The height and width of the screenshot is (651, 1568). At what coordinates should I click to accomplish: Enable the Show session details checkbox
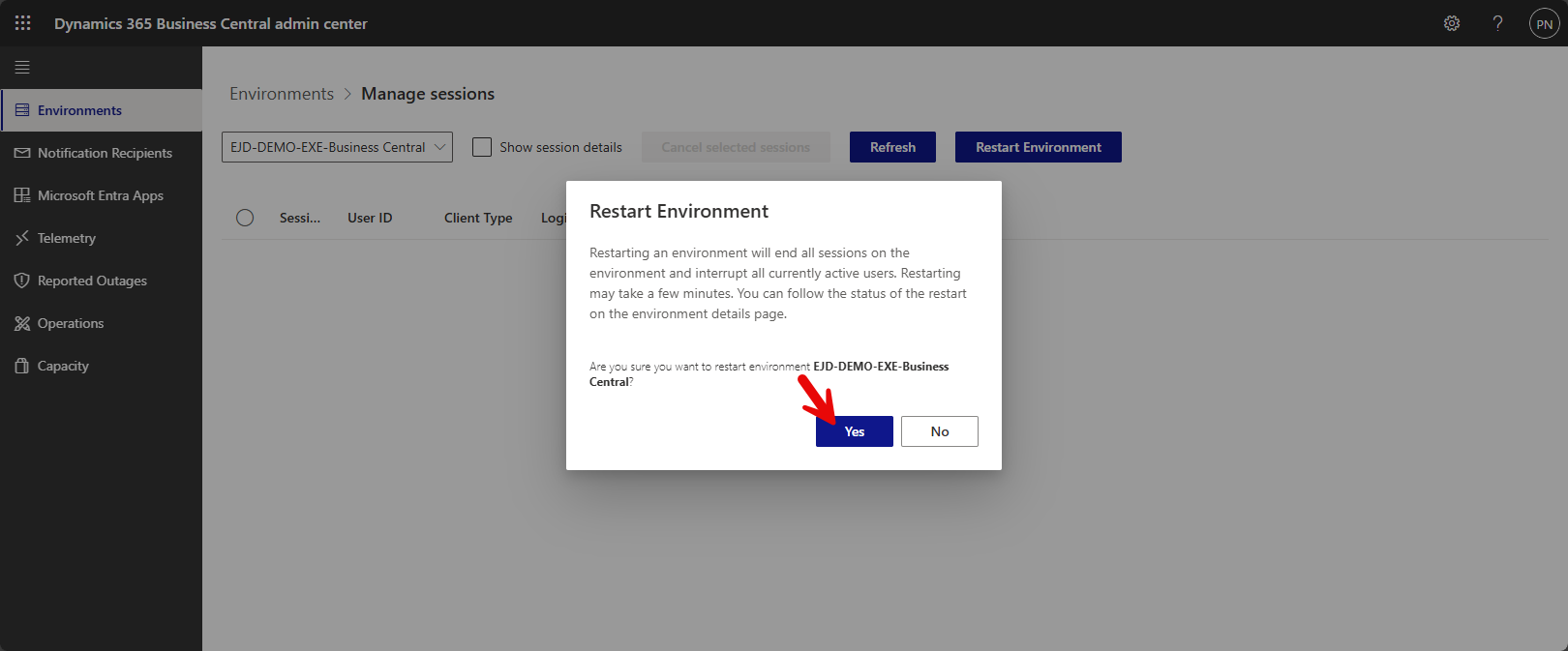[482, 147]
